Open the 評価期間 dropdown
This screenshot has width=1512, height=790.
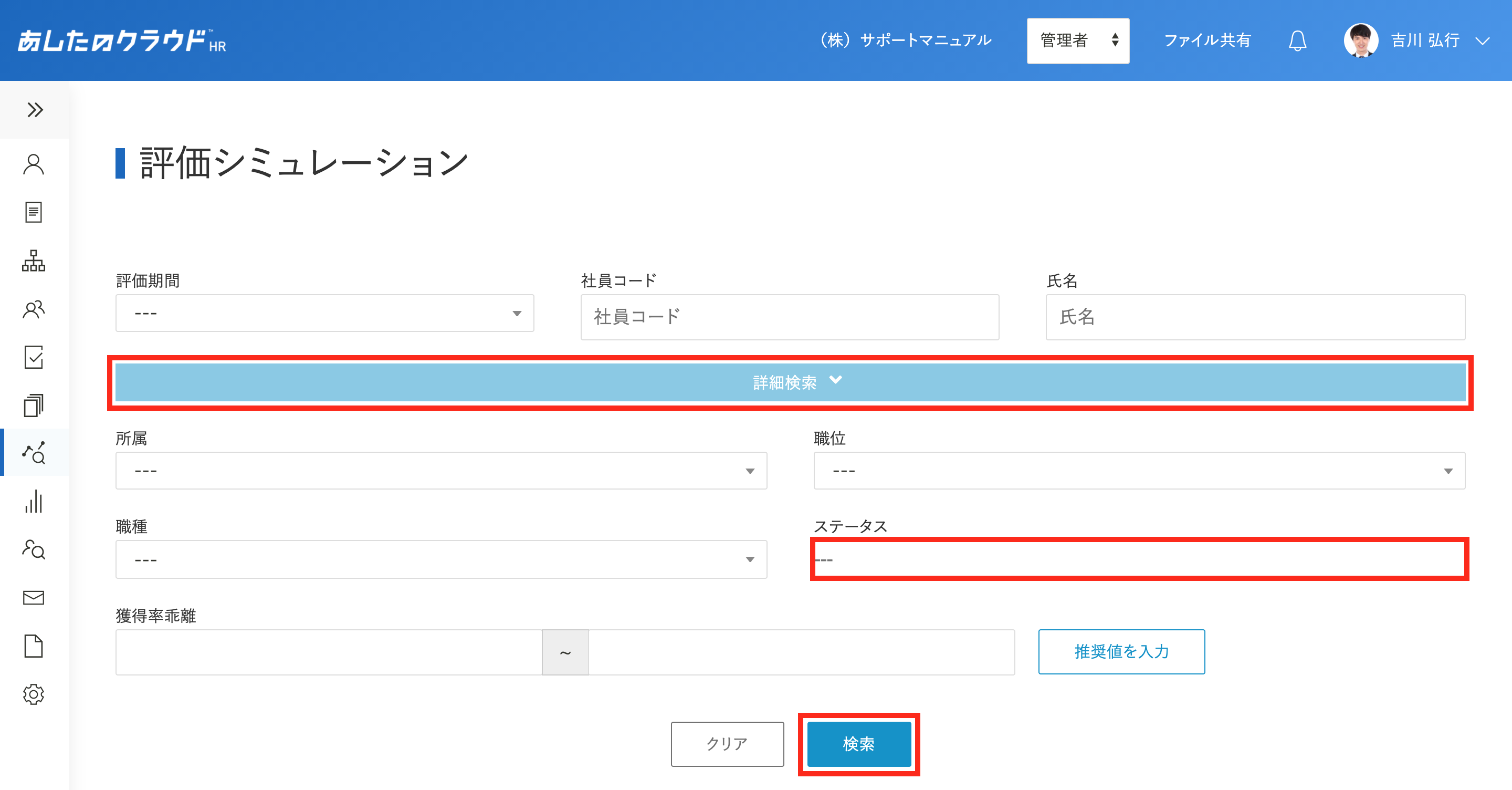(324, 313)
